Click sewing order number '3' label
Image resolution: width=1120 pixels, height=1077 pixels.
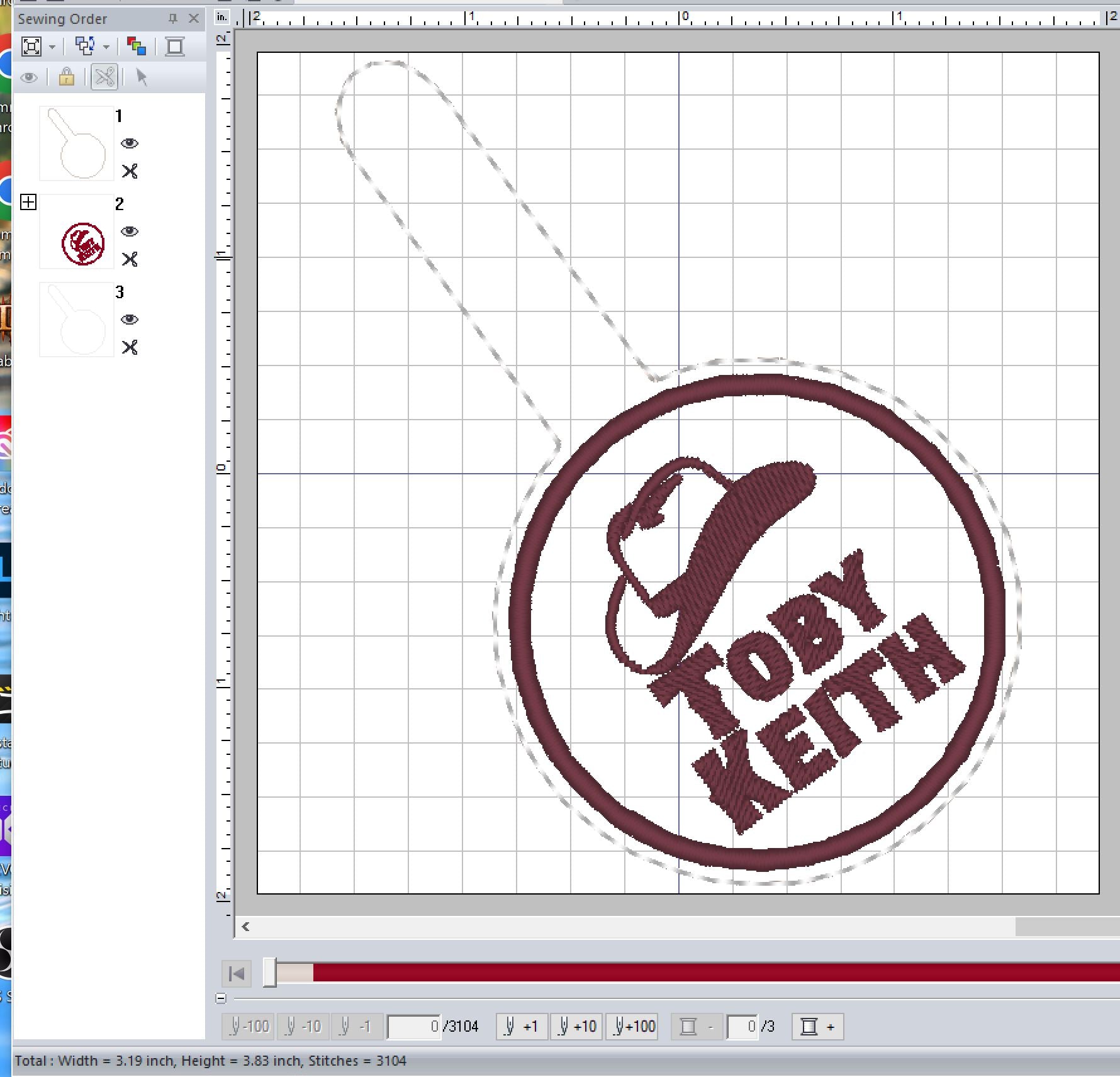120,292
